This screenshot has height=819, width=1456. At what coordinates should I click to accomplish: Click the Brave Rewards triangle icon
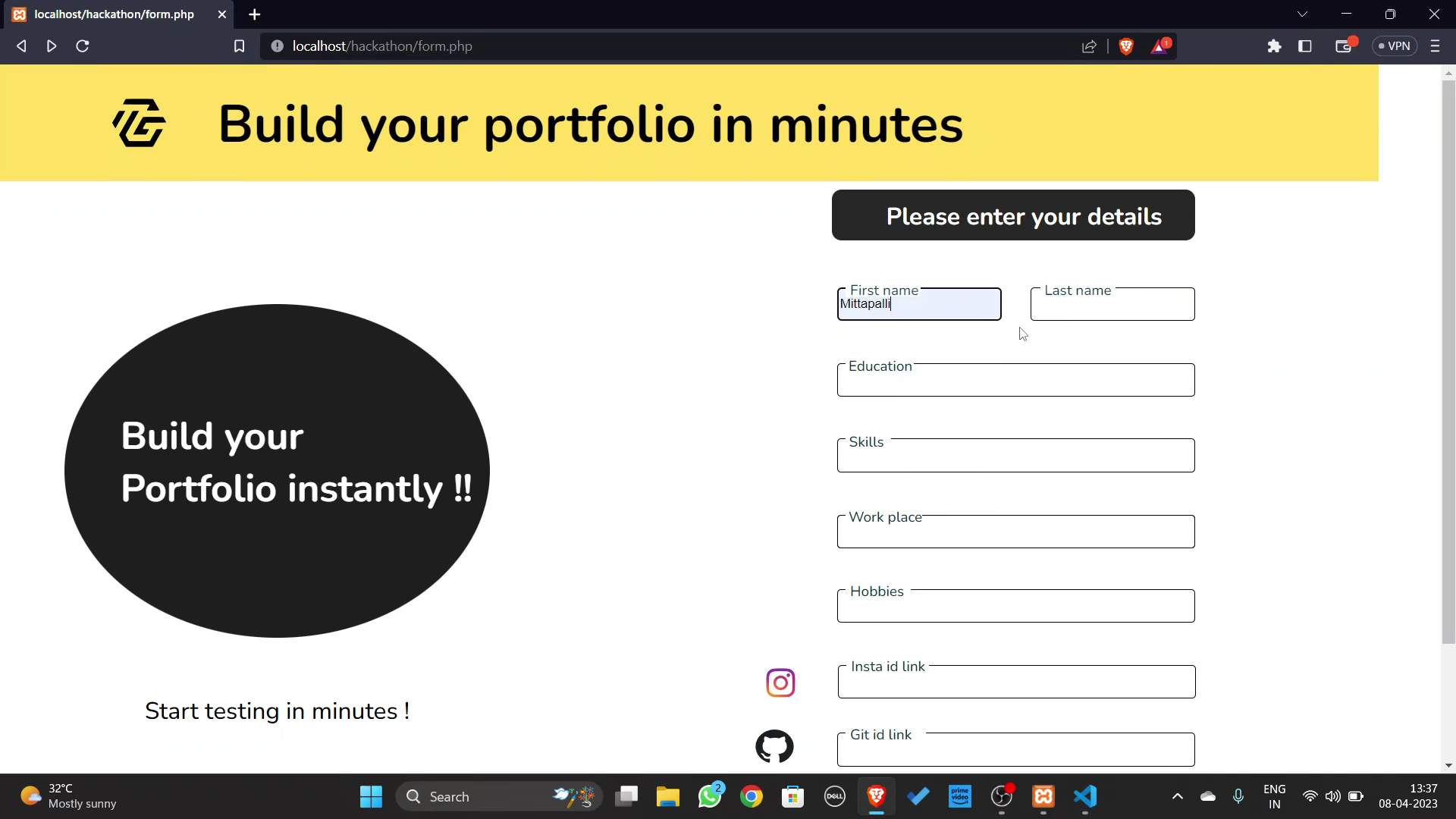[1159, 46]
